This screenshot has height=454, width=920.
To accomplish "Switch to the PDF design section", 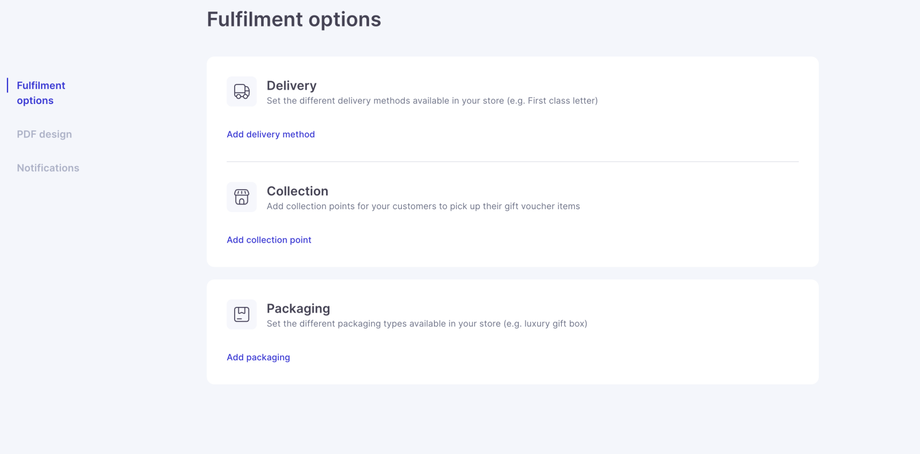I will coord(44,134).
